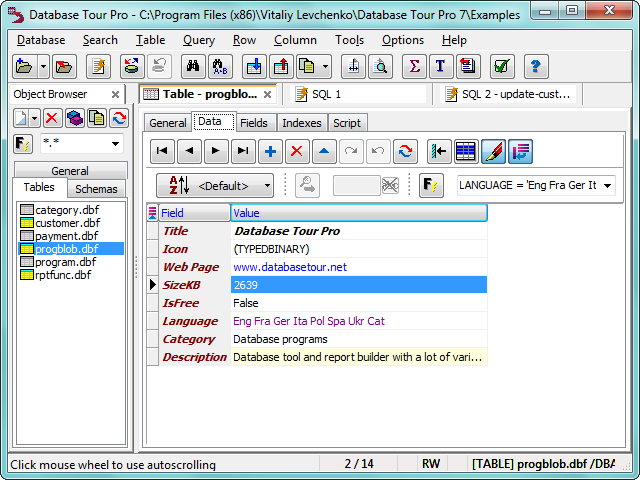The image size is (640, 480).
Task: Click the Refresh data icon in the navigator
Action: tap(405, 151)
